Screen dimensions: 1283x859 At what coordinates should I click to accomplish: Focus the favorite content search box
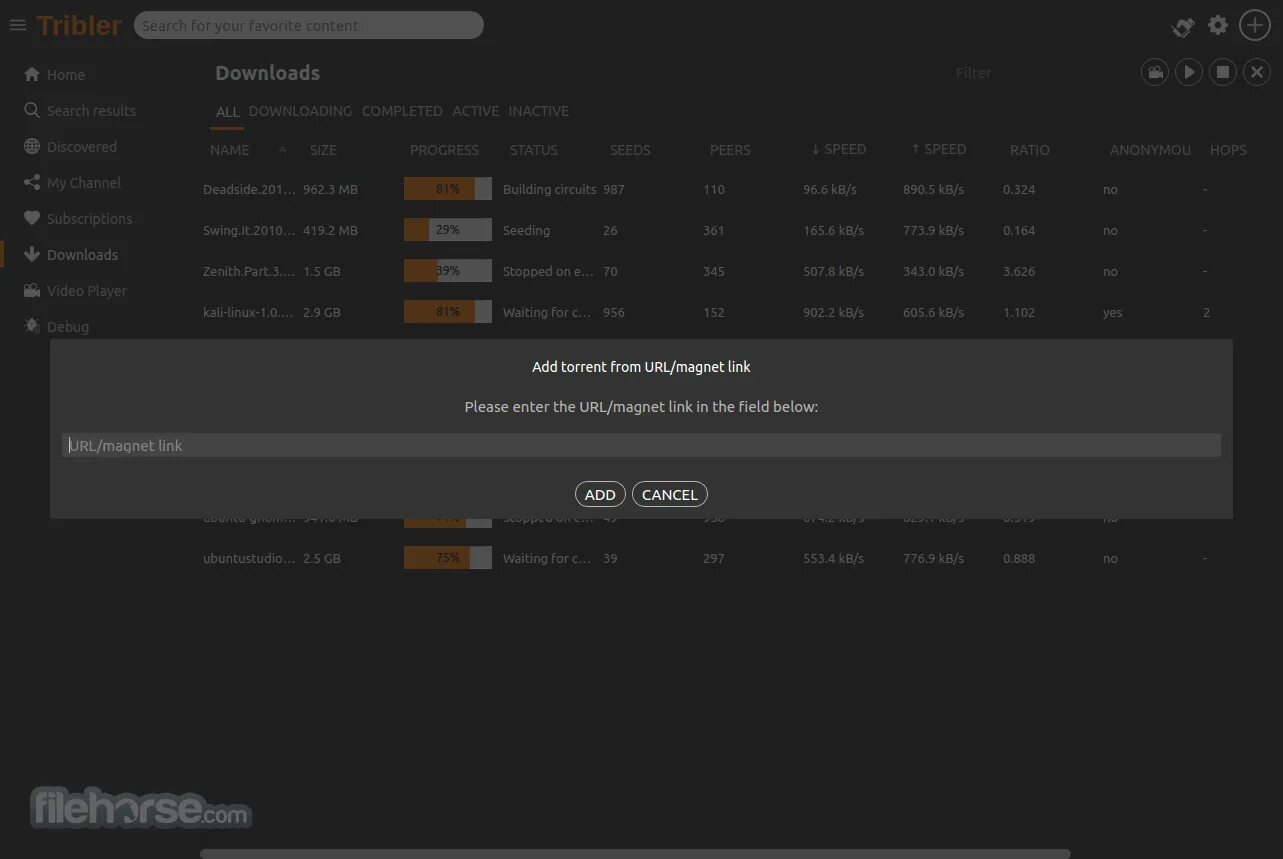[309, 26]
